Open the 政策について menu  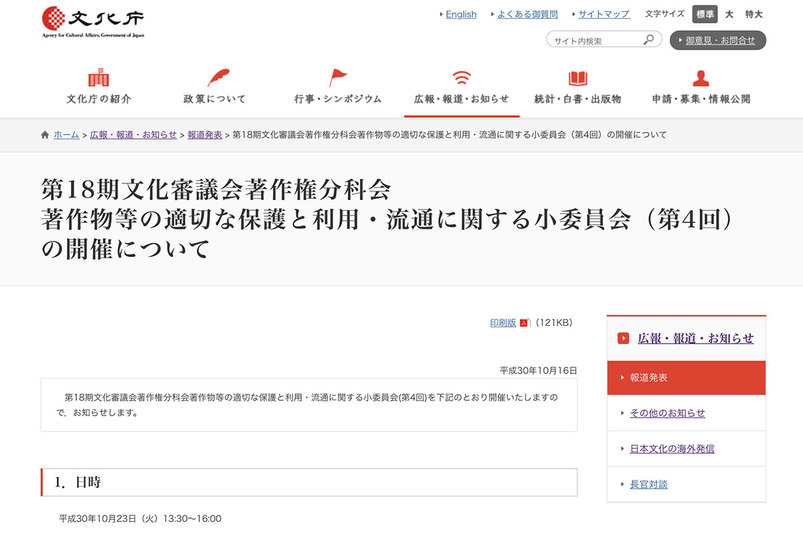[x=215, y=99]
